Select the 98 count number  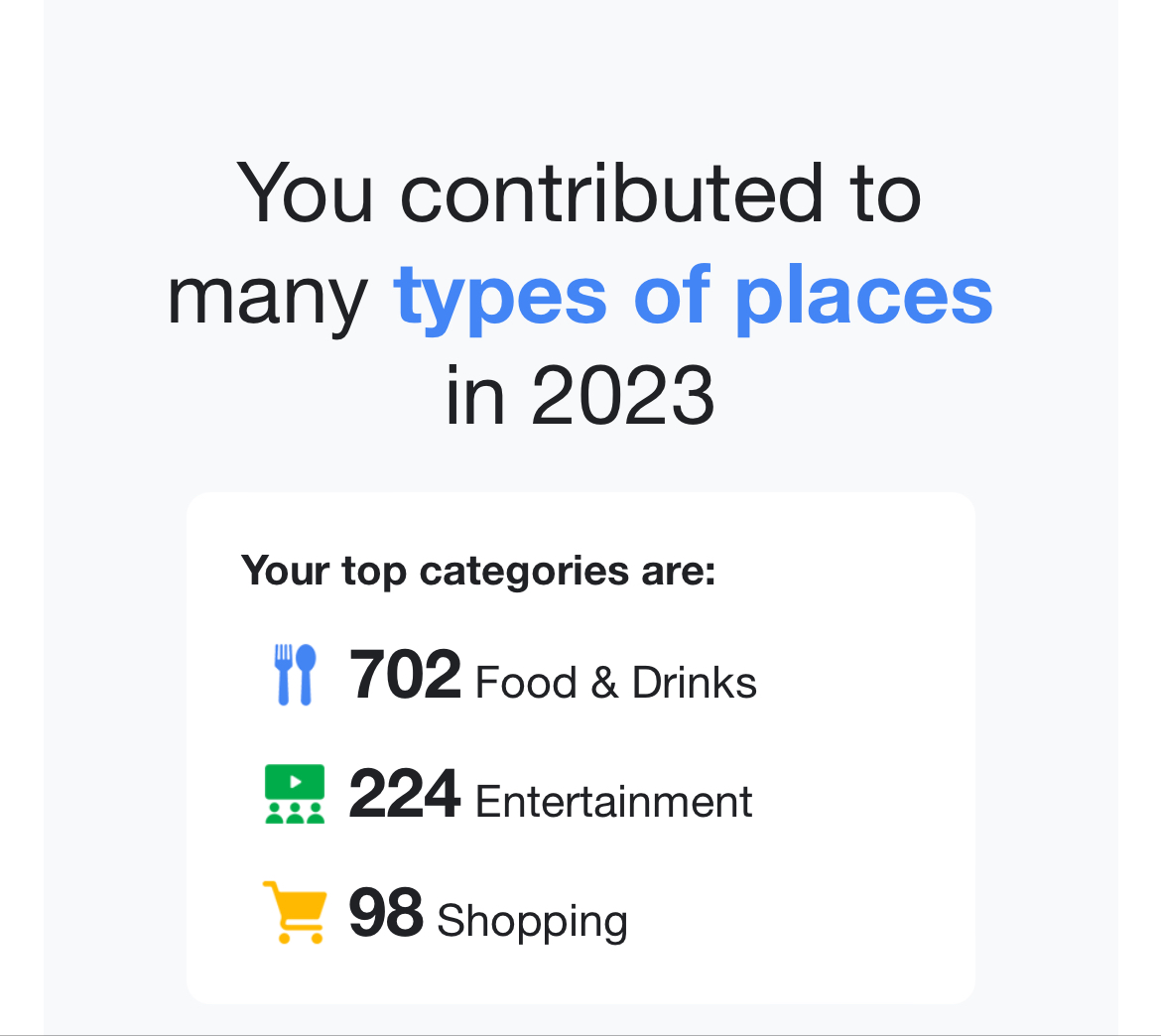(x=386, y=913)
